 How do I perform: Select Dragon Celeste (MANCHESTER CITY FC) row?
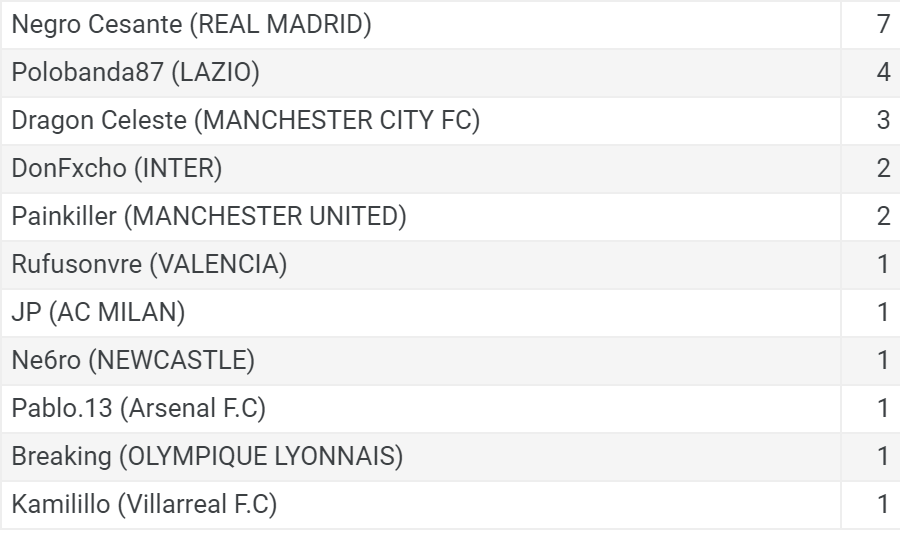[x=450, y=121]
